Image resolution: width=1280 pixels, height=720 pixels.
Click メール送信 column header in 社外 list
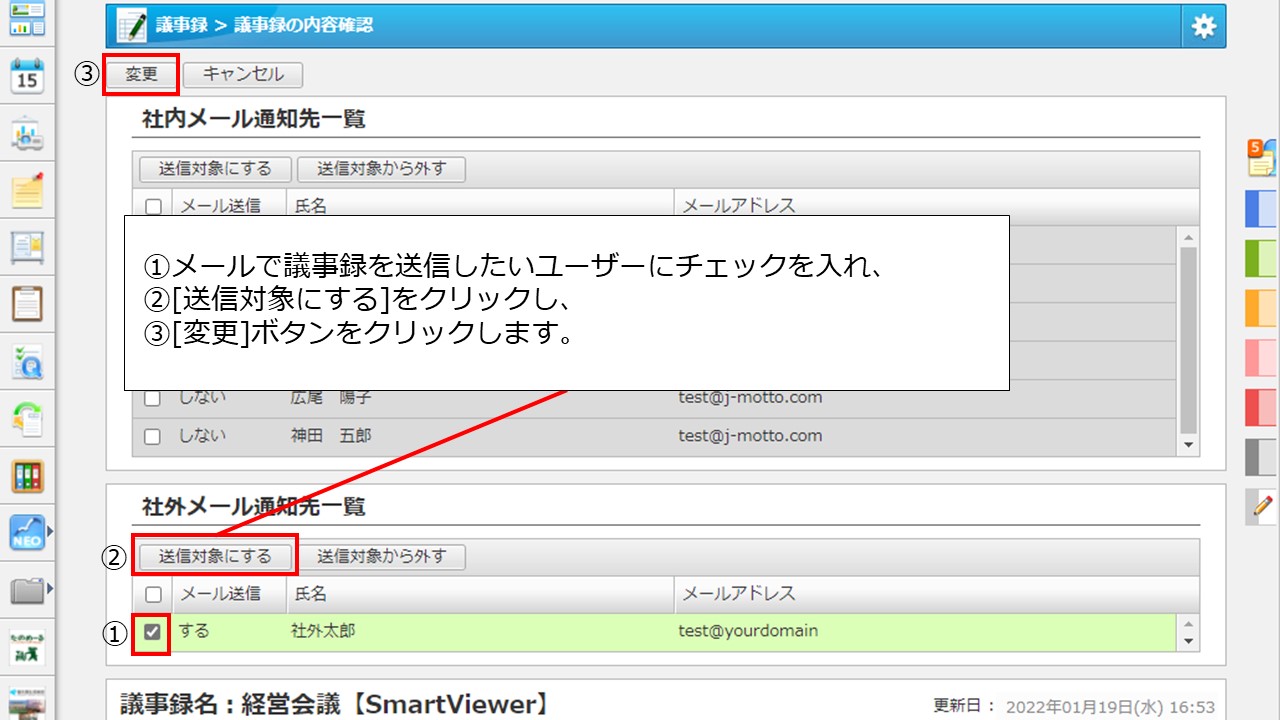point(220,594)
